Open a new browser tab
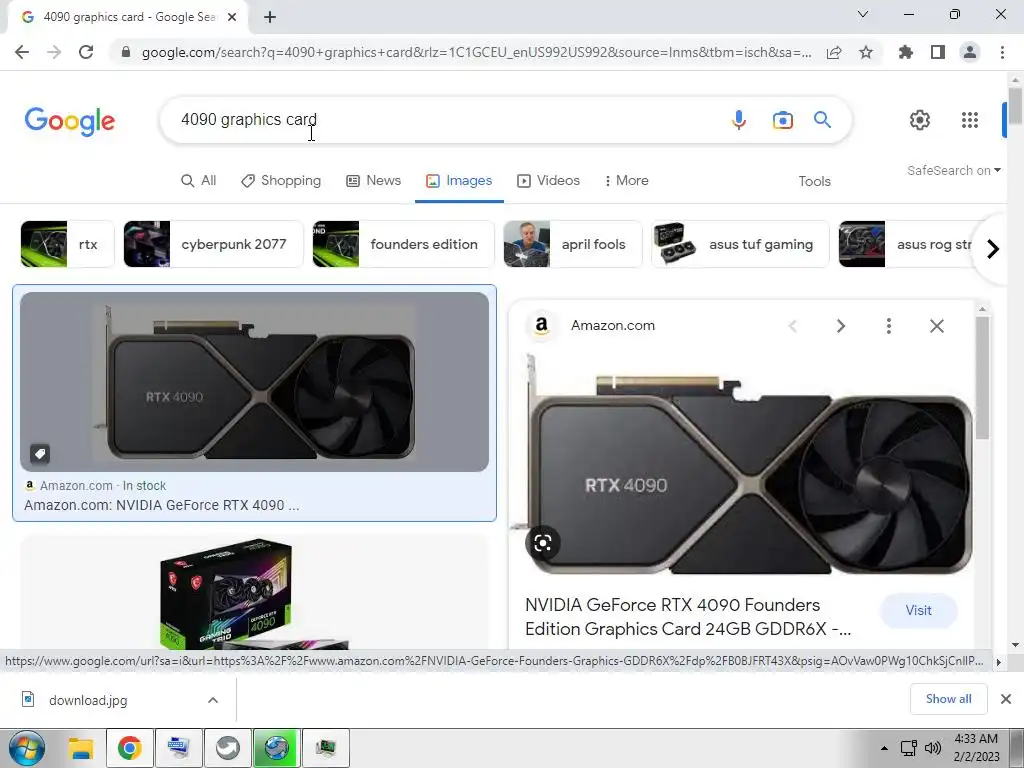The height and width of the screenshot is (768, 1024). [270, 17]
